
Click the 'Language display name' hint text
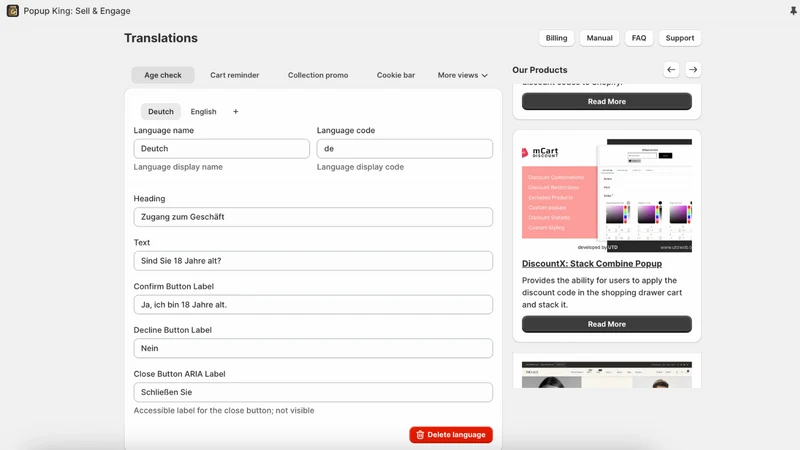178,167
